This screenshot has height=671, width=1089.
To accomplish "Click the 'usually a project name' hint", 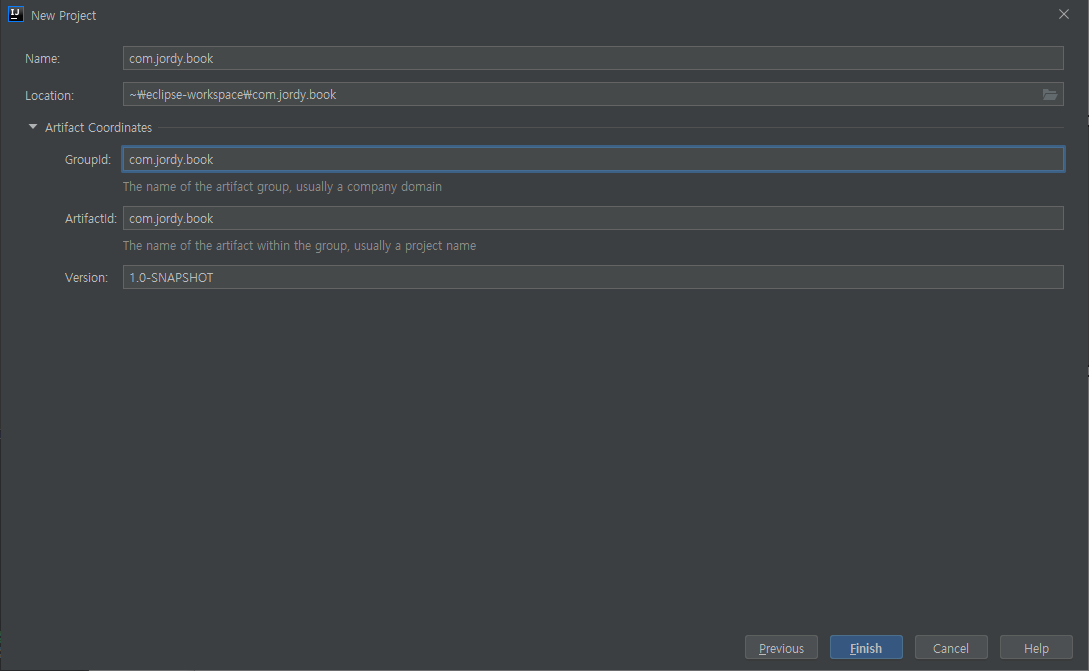I will tap(415, 246).
